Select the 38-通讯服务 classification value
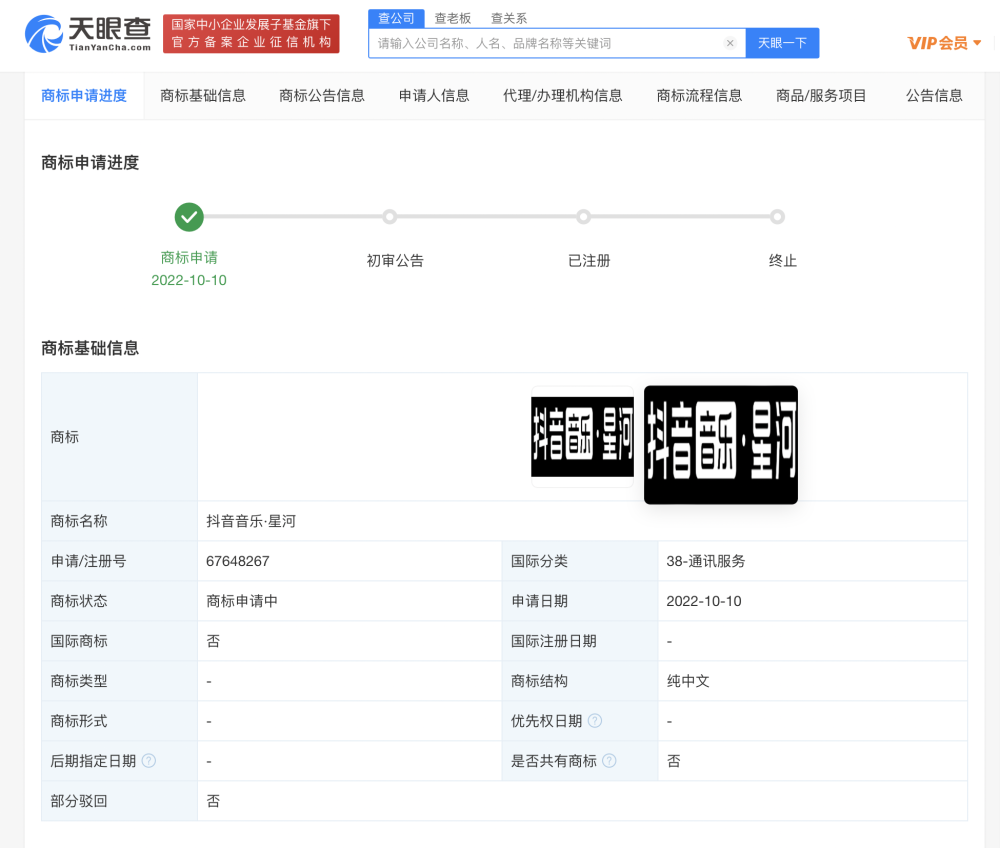This screenshot has height=848, width=1000. (x=706, y=561)
